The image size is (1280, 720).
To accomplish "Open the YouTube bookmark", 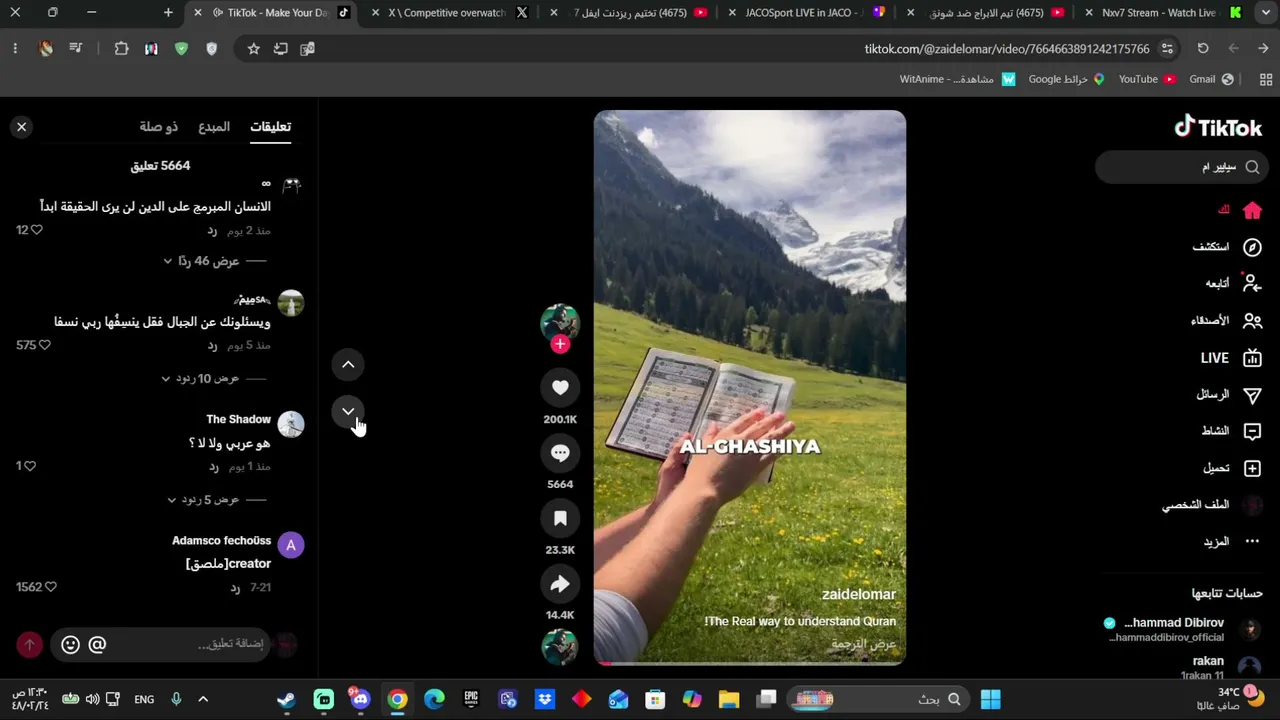I will [1146, 79].
